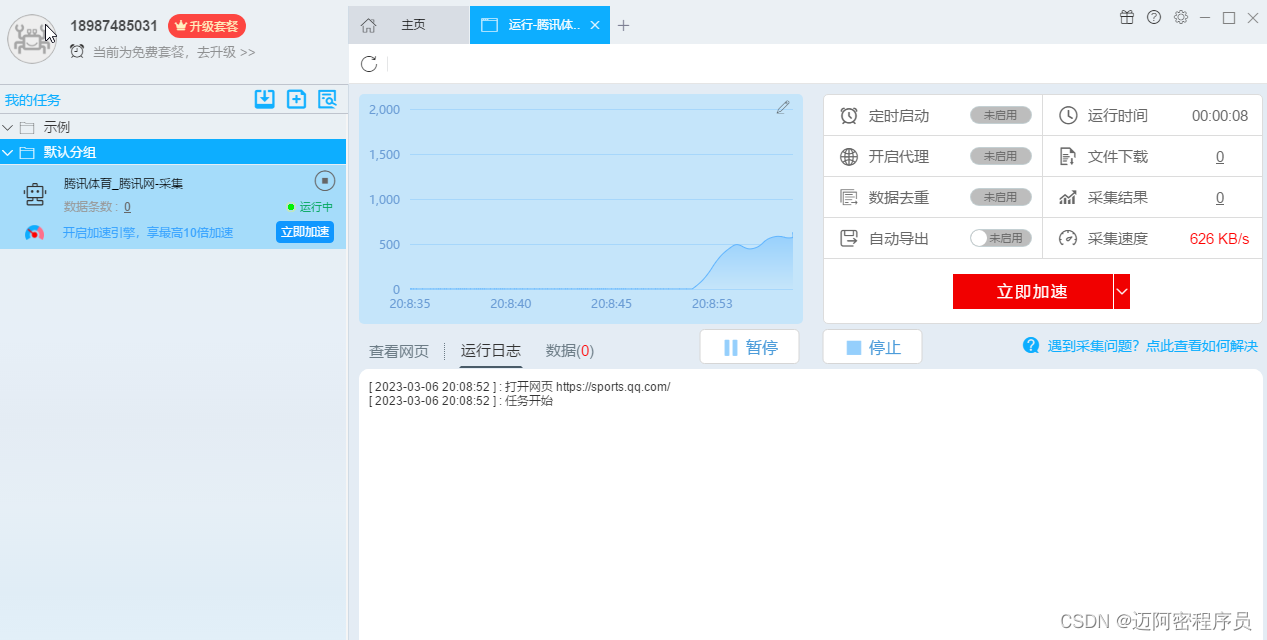The image size is (1267, 640).
Task: Click the user avatar crab icon
Action: pos(32,39)
